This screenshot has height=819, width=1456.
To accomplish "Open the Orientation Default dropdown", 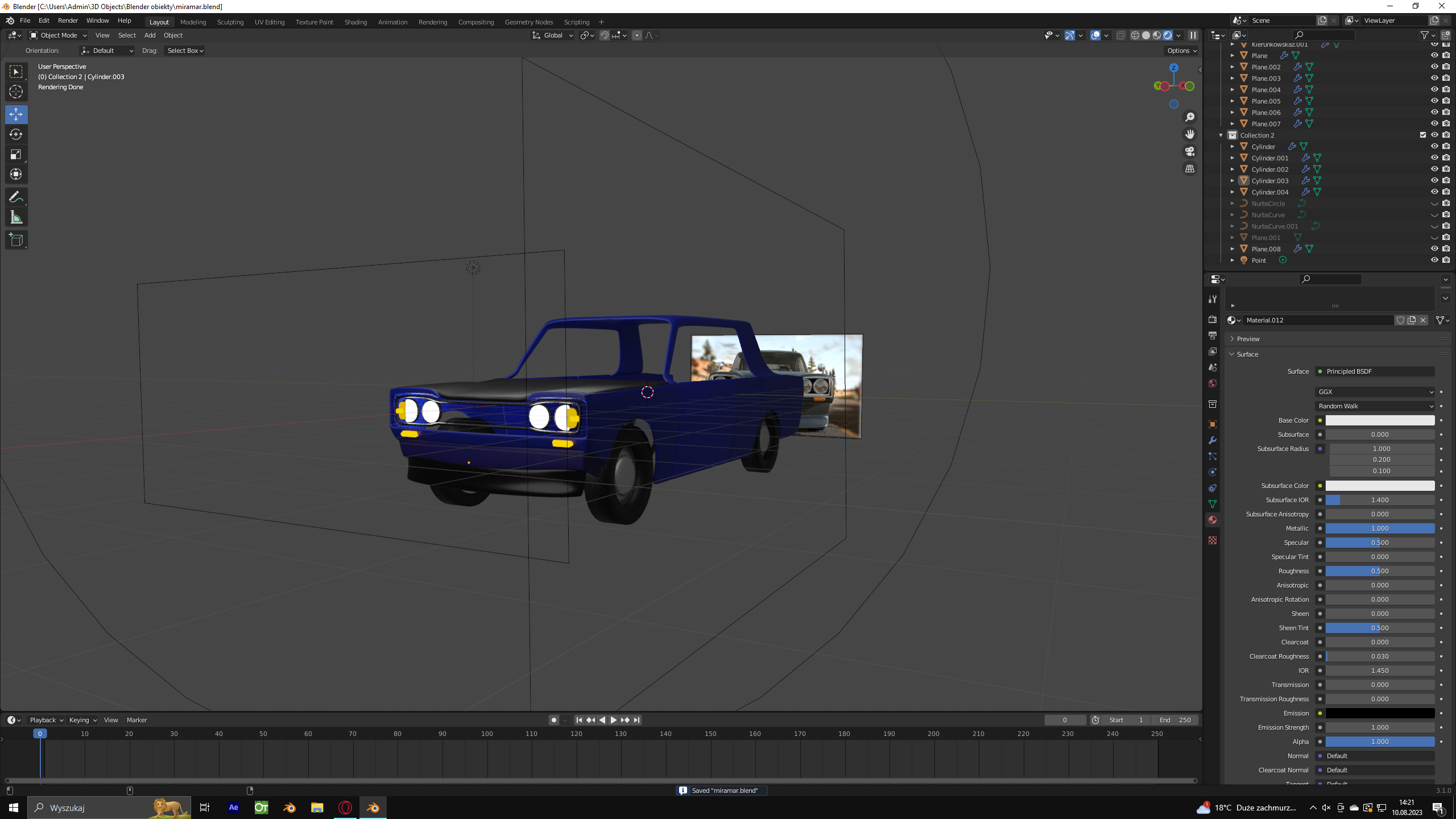I will click(x=107, y=51).
